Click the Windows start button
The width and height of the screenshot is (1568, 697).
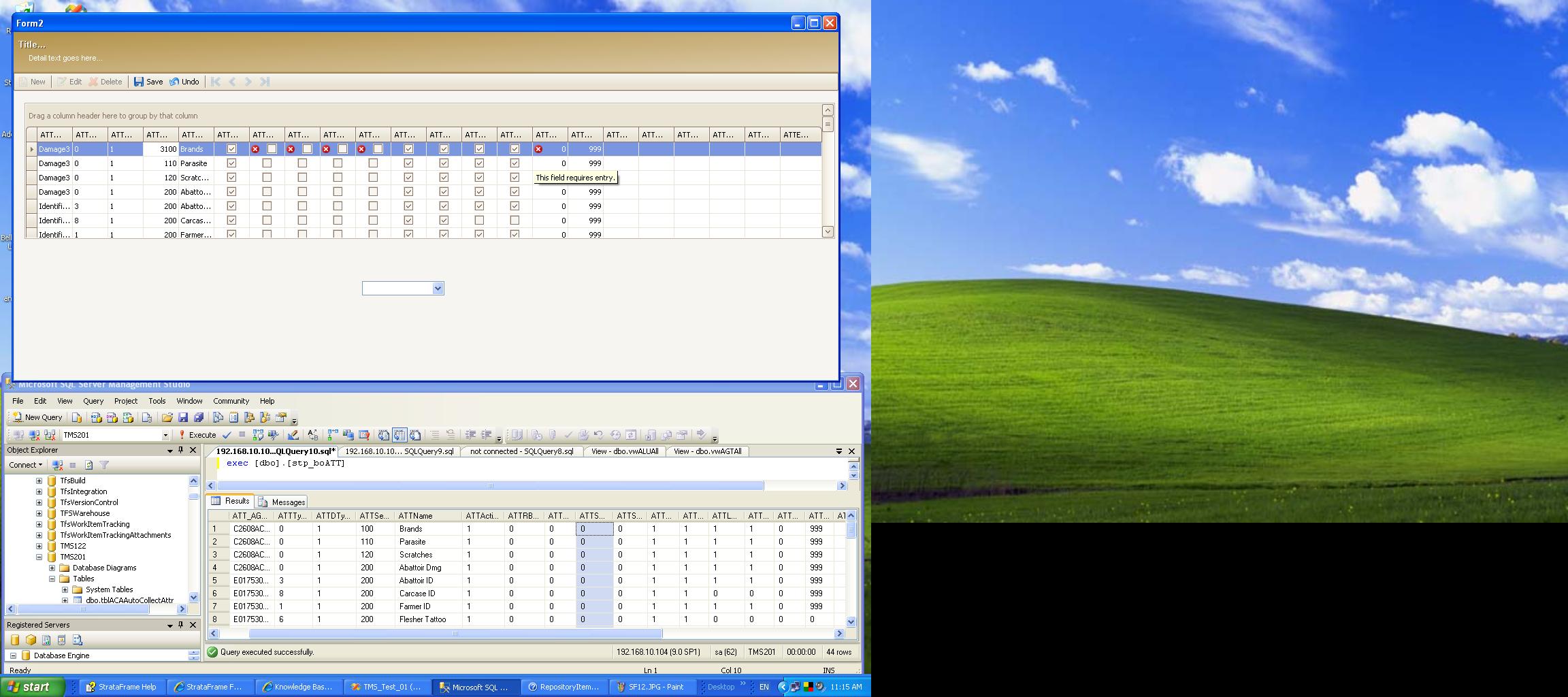(33, 687)
